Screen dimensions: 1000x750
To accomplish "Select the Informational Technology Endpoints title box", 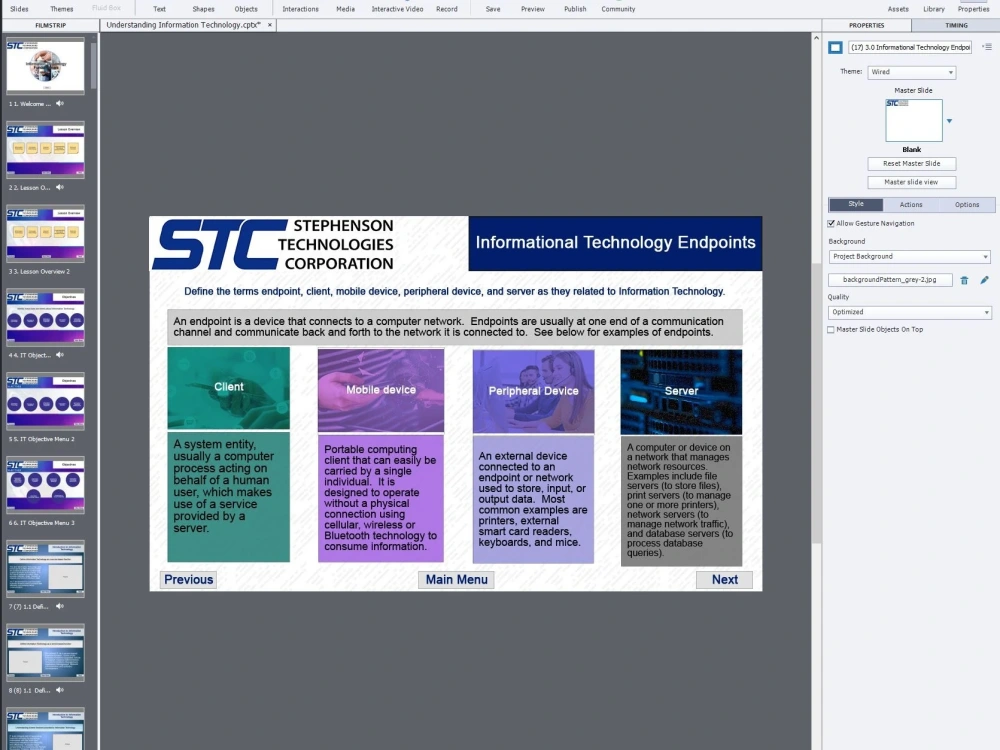I will tap(615, 243).
